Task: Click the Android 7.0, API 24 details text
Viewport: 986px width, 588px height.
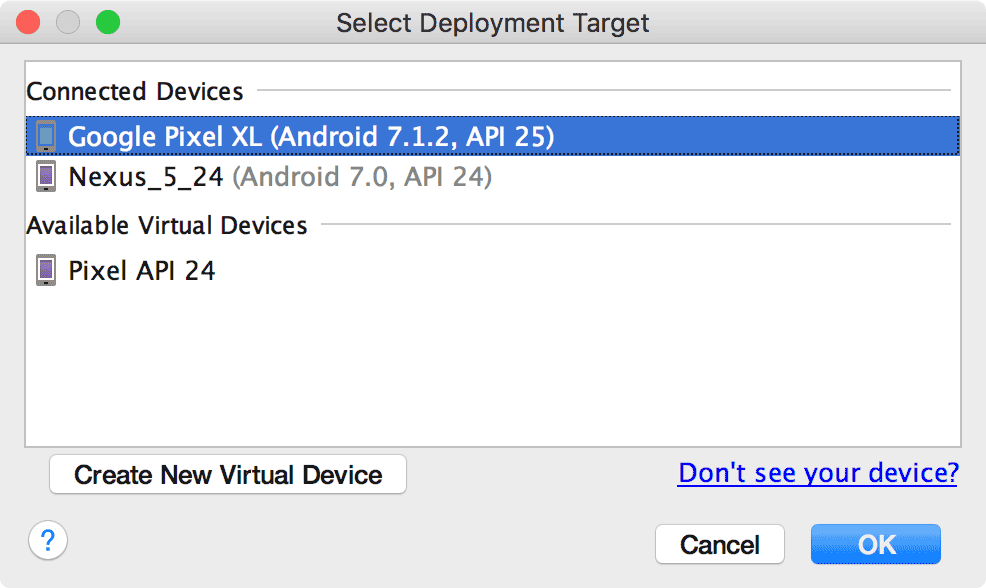Action: pos(362,177)
